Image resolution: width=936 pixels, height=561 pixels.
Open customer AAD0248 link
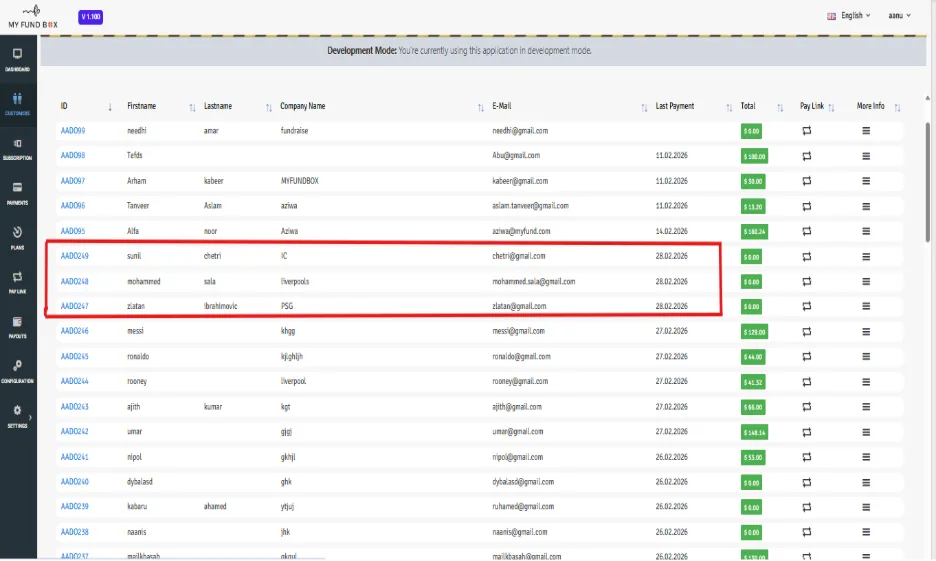point(75,281)
